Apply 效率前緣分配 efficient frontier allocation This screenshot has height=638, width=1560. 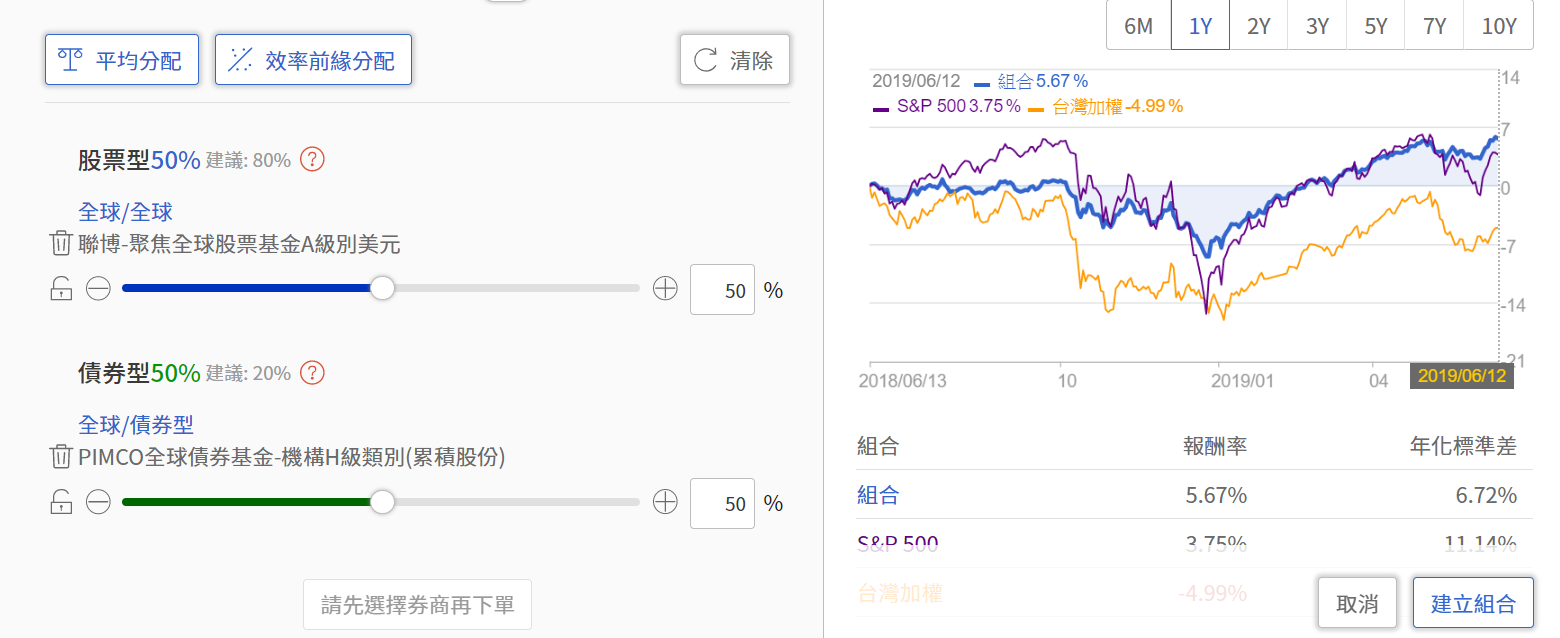[x=313, y=60]
